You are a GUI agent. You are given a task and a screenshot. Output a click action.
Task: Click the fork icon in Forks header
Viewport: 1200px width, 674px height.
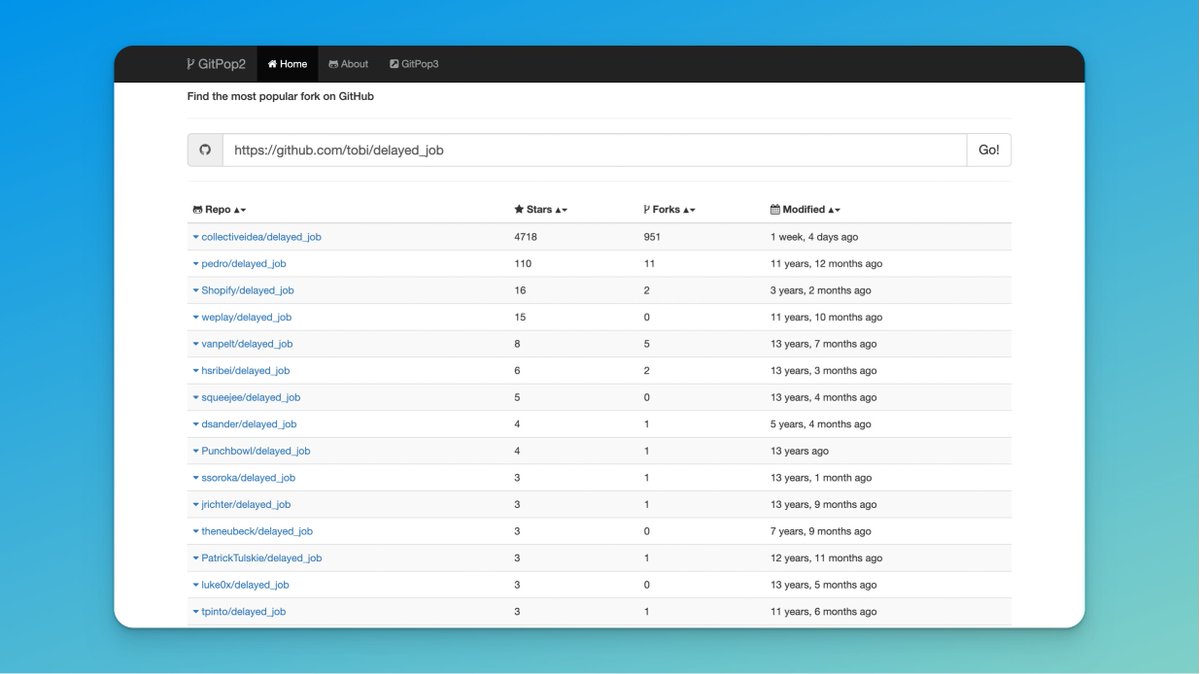click(x=647, y=210)
